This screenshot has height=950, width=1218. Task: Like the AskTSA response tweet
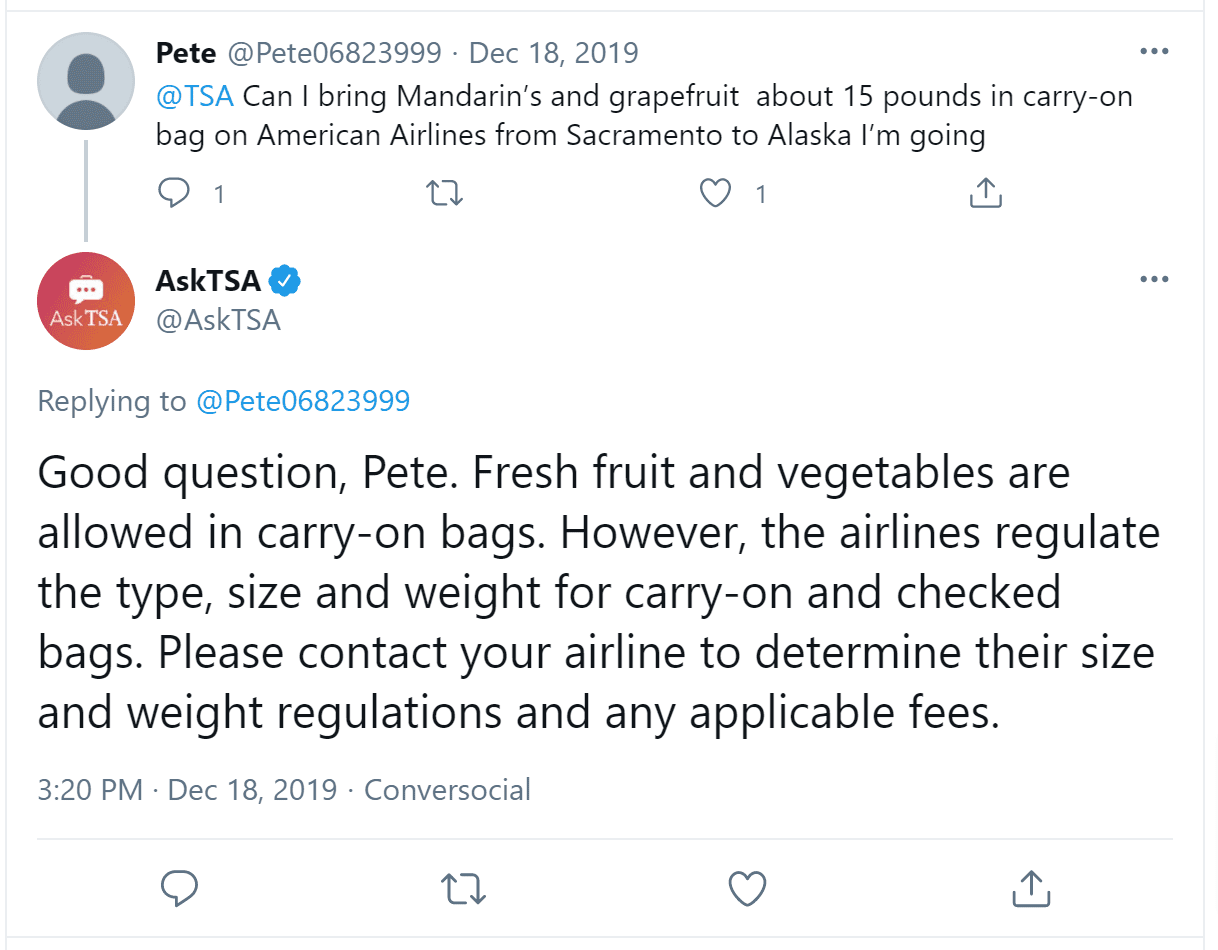pyautogui.click(x=747, y=888)
